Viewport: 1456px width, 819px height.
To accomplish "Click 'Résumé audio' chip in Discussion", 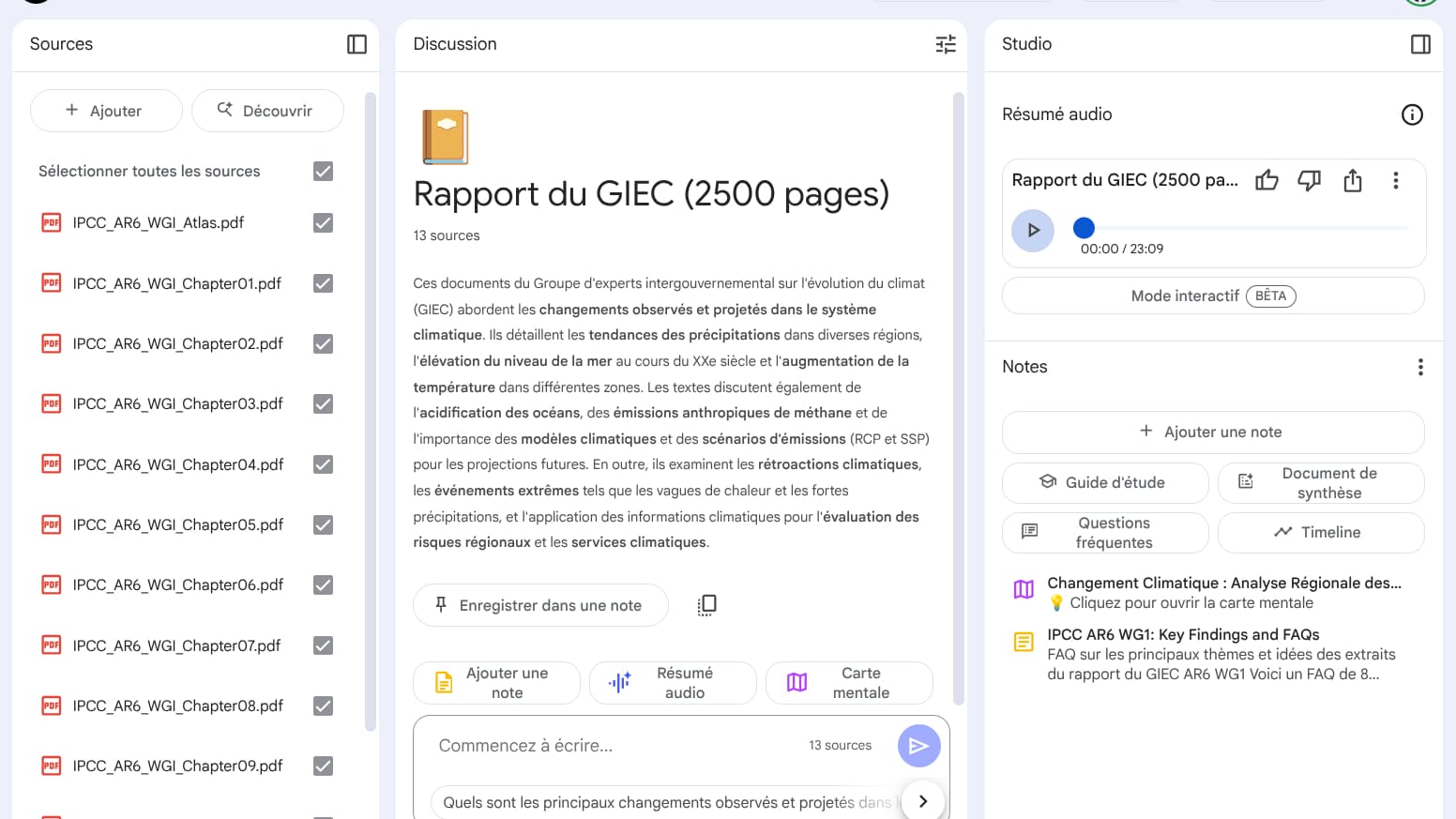I will click(x=673, y=683).
